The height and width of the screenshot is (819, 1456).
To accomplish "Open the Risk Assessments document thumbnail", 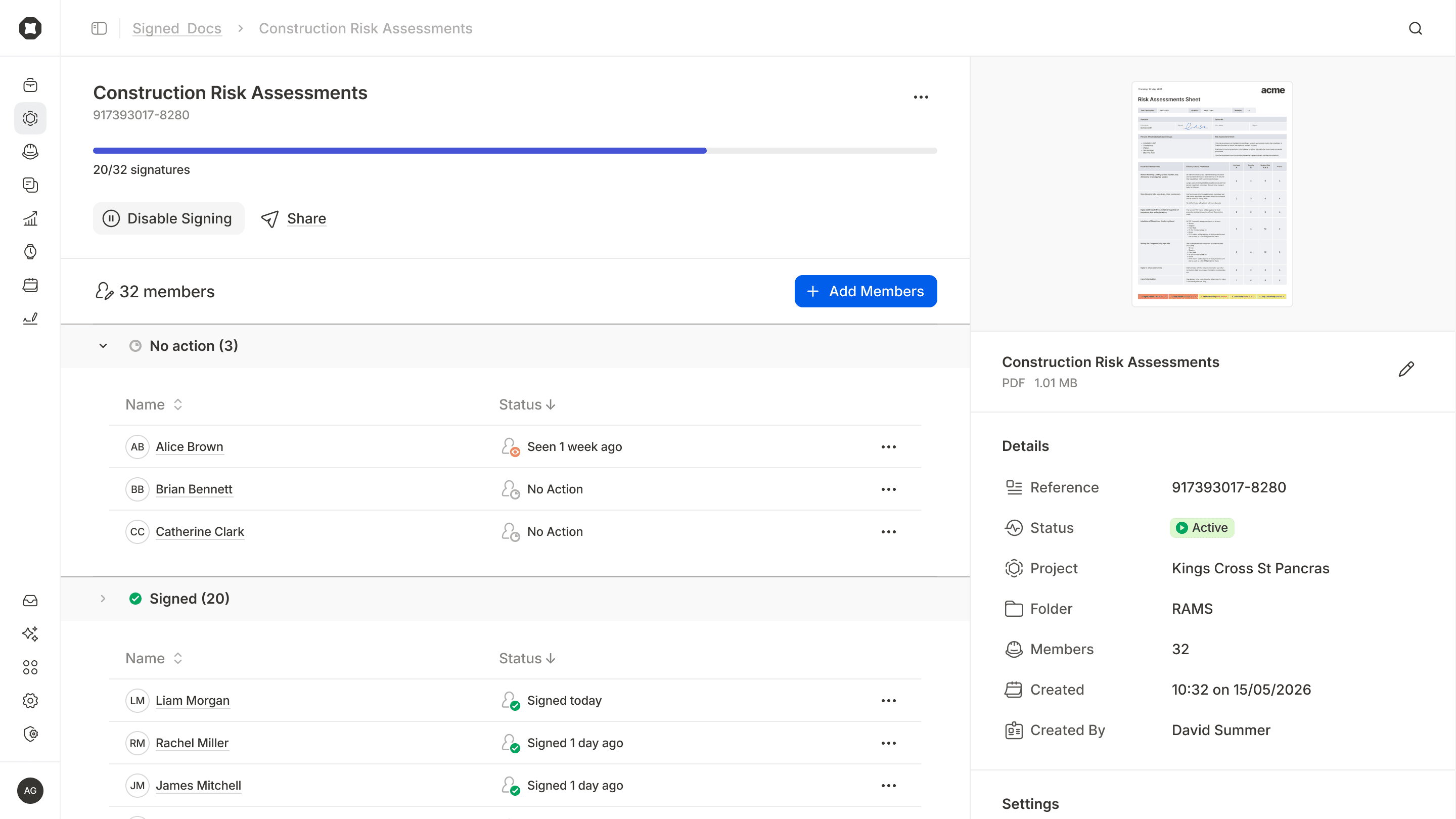I will coord(1212,194).
